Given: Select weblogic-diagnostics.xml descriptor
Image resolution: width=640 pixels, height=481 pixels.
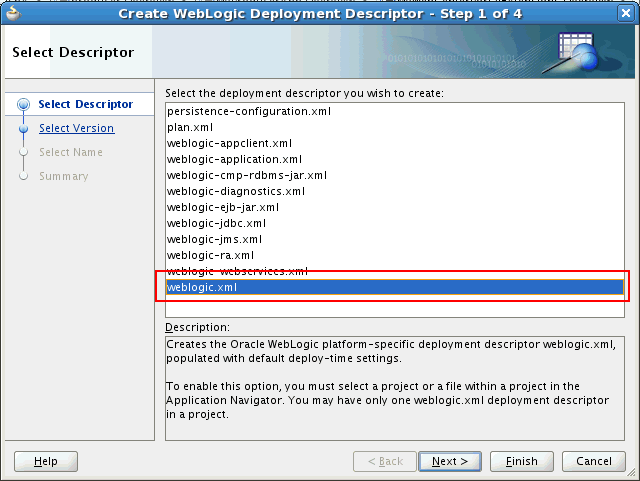Looking at the screenshot, I should click(395, 191).
